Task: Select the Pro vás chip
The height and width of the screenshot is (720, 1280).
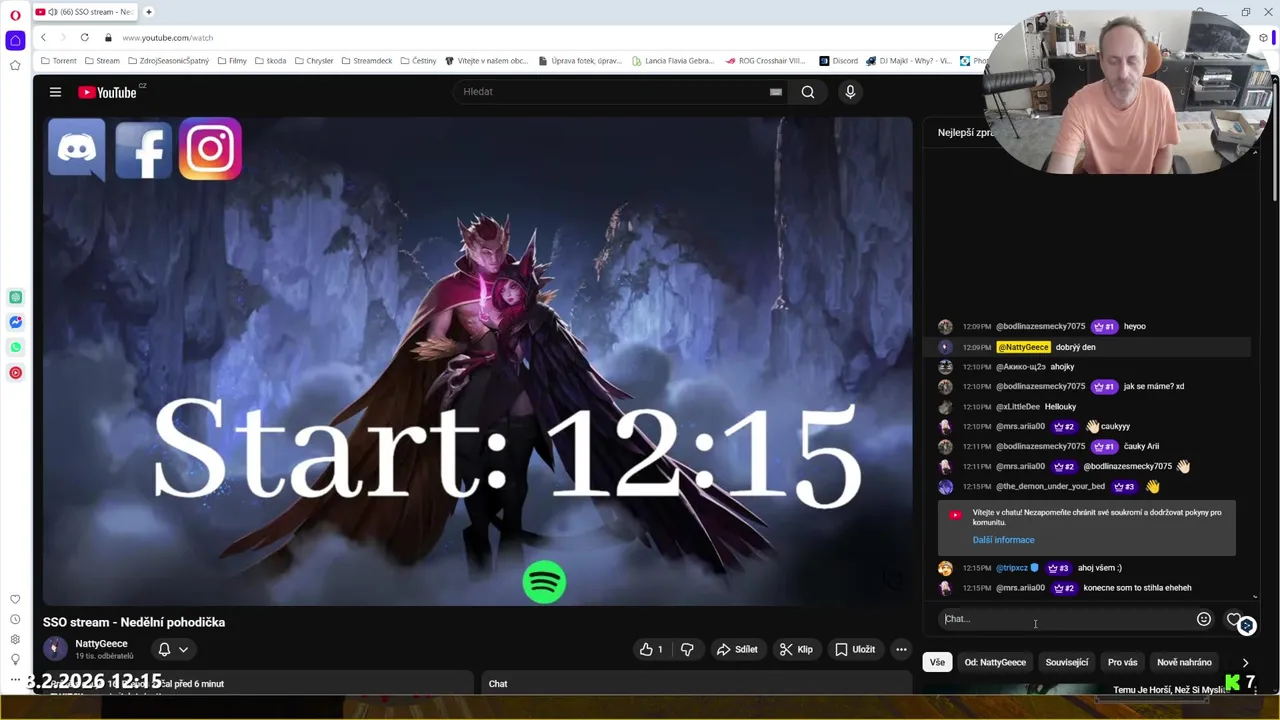Action: point(1123,662)
